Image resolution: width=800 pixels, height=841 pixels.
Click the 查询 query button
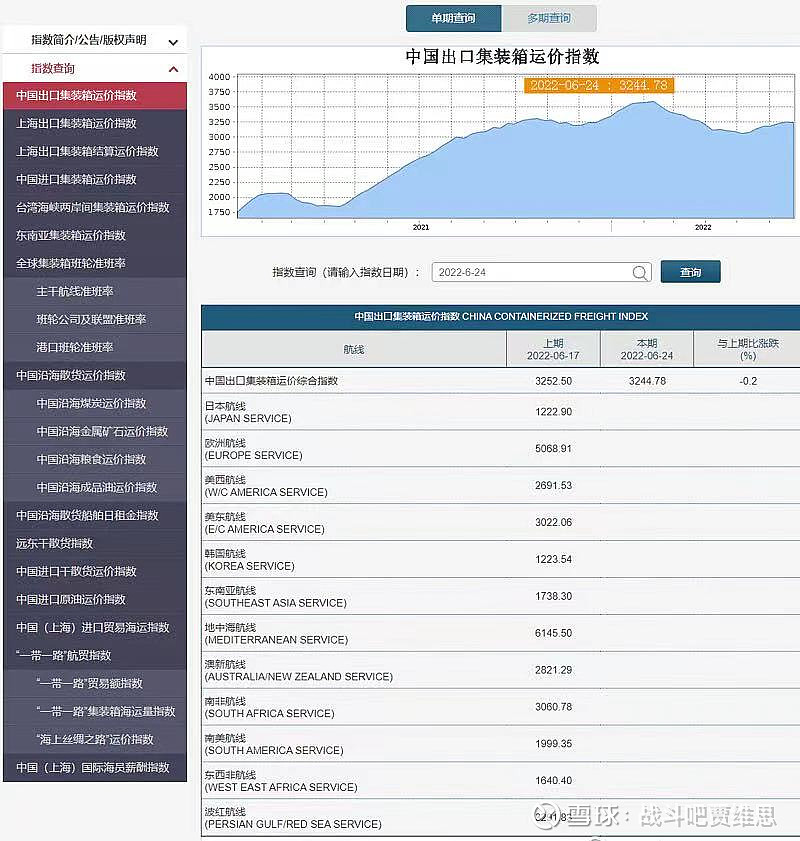point(690,271)
